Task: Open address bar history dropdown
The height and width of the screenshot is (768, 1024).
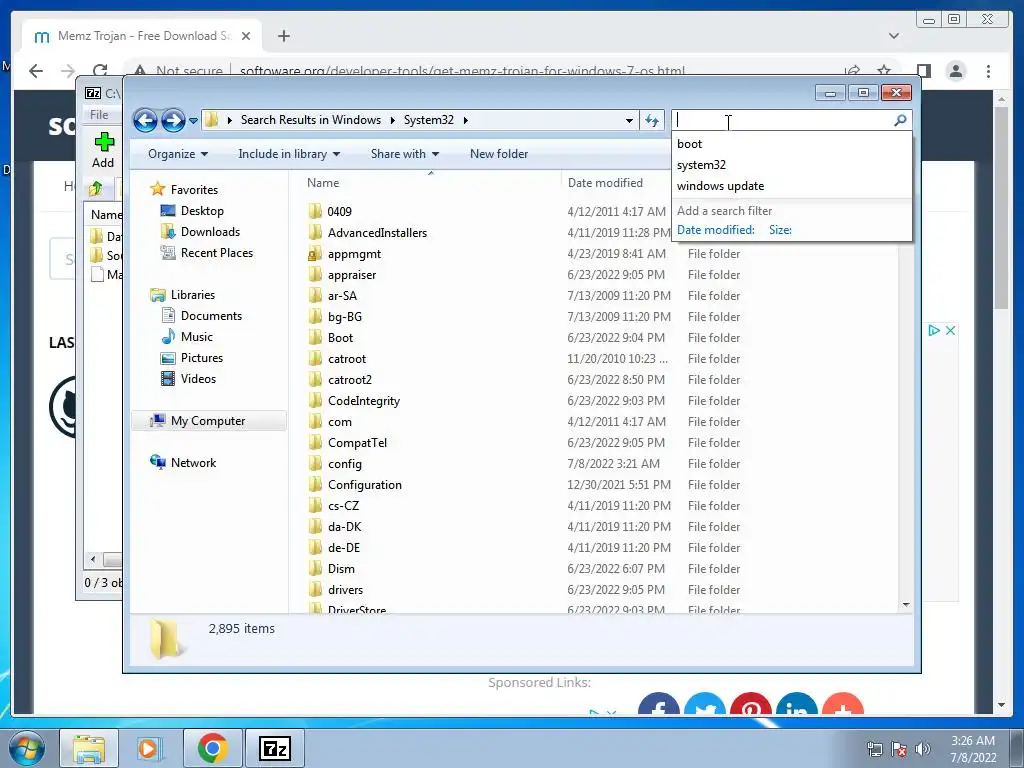Action: pos(629,121)
